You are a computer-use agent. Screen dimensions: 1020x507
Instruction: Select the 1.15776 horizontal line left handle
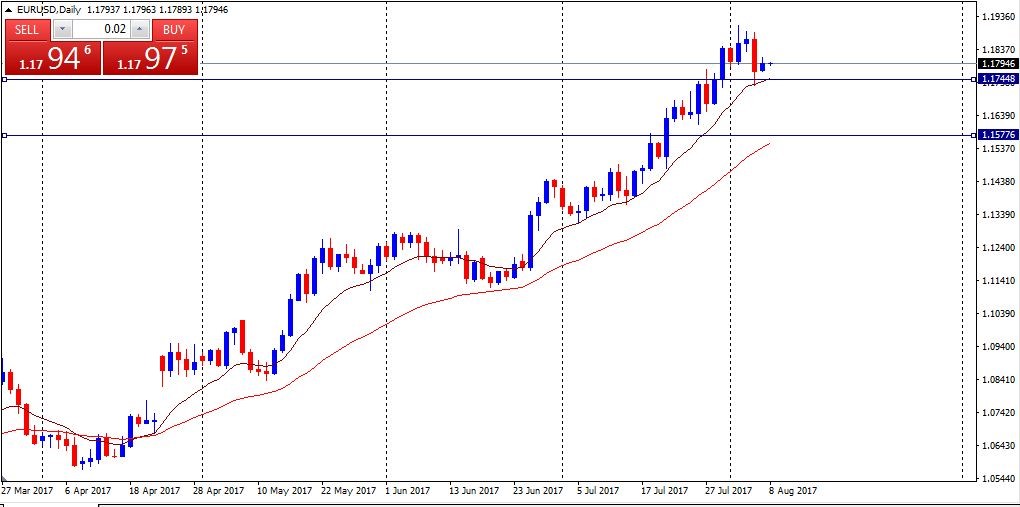pos(5,135)
